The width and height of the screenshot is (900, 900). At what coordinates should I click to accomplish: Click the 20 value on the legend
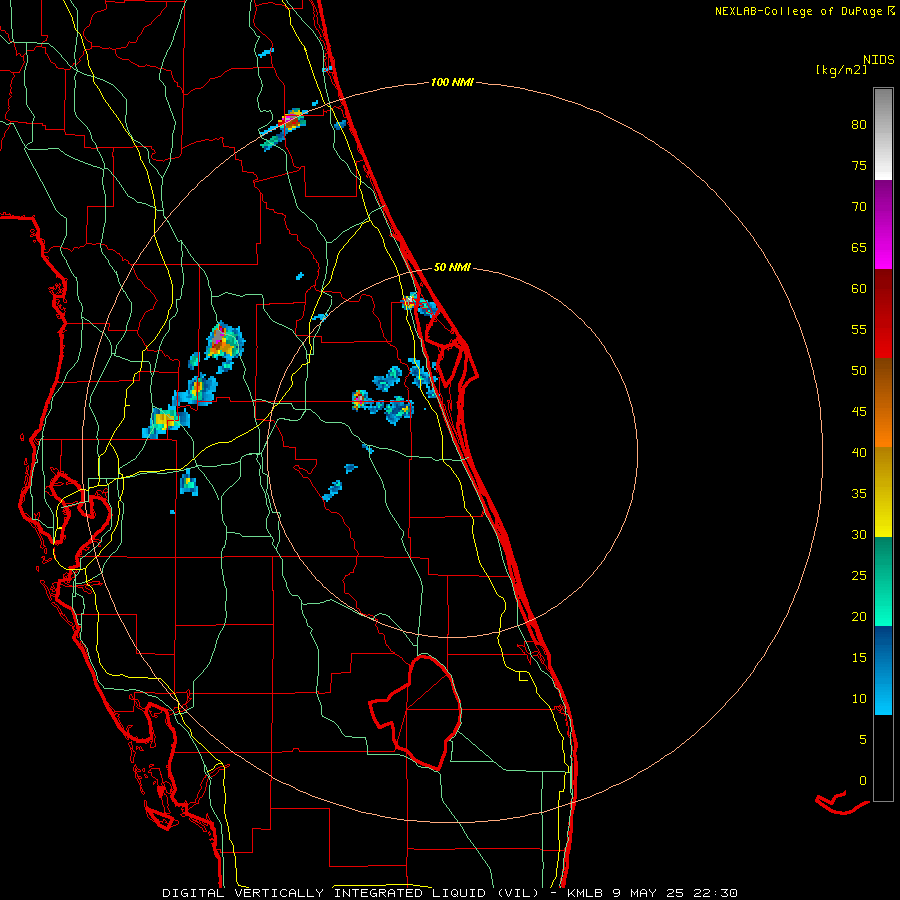click(x=859, y=617)
